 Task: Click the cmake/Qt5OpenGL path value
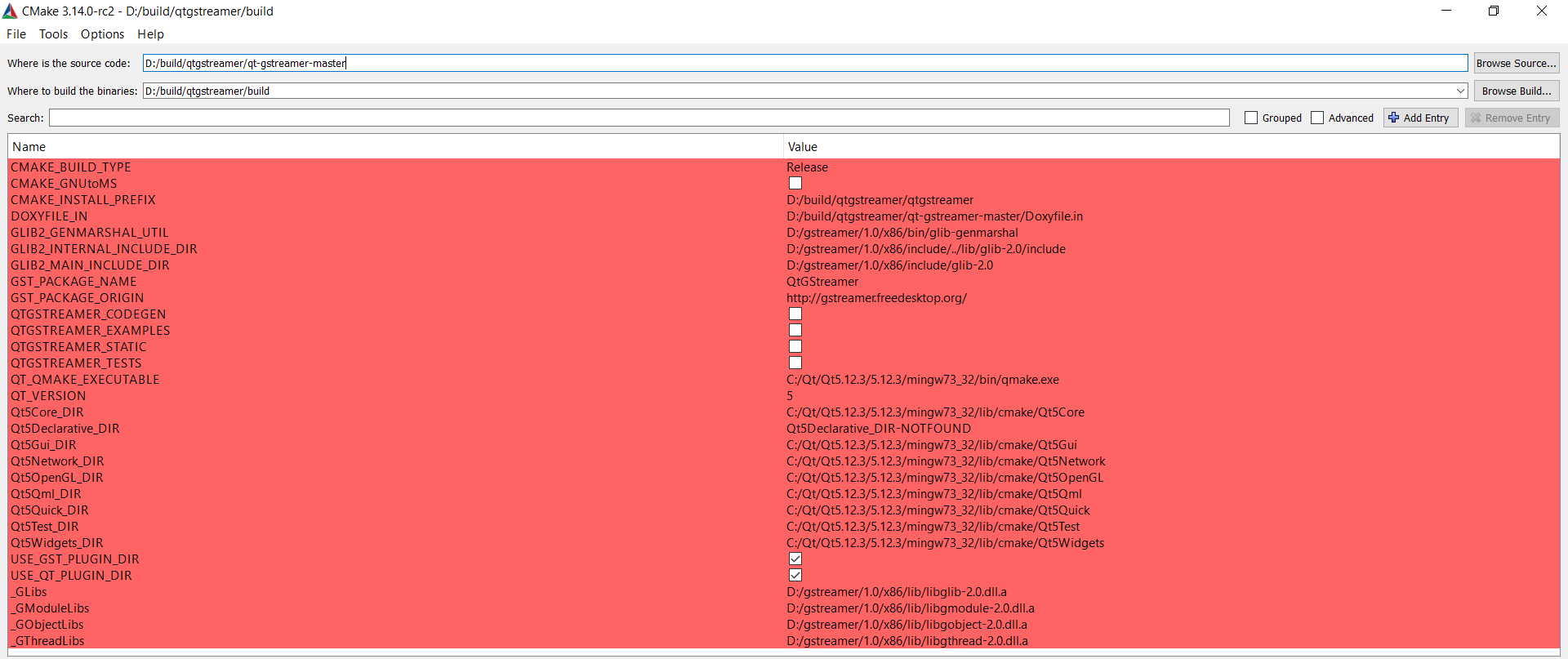[x=945, y=477]
